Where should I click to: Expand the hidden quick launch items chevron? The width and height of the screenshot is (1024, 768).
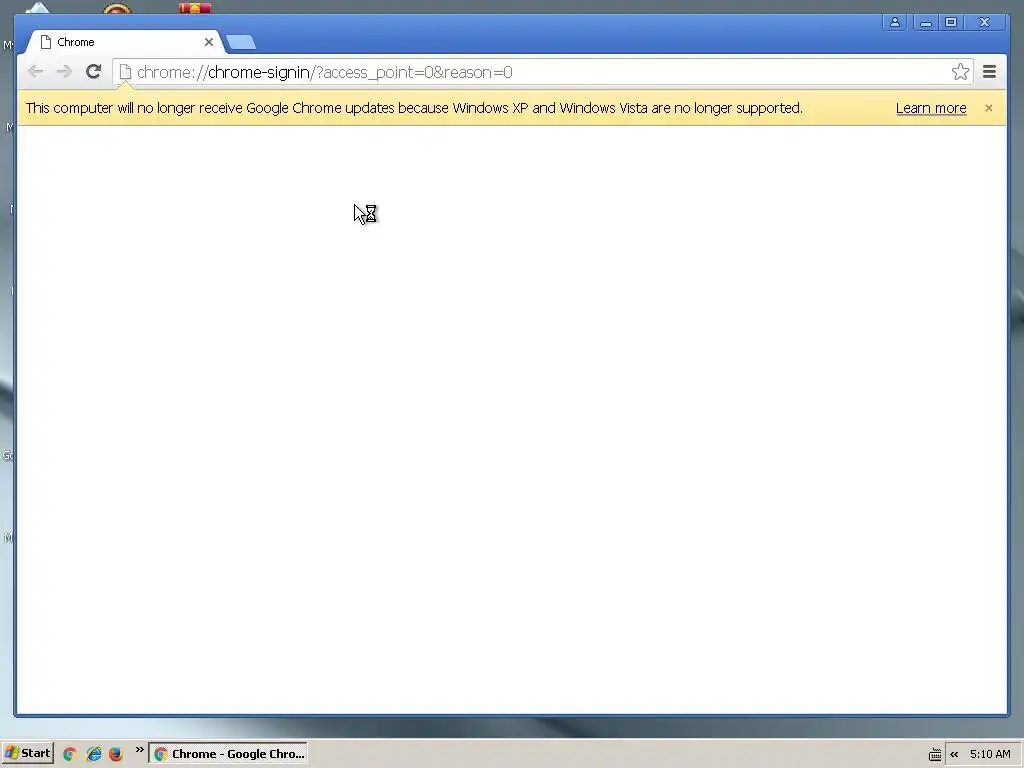(139, 750)
